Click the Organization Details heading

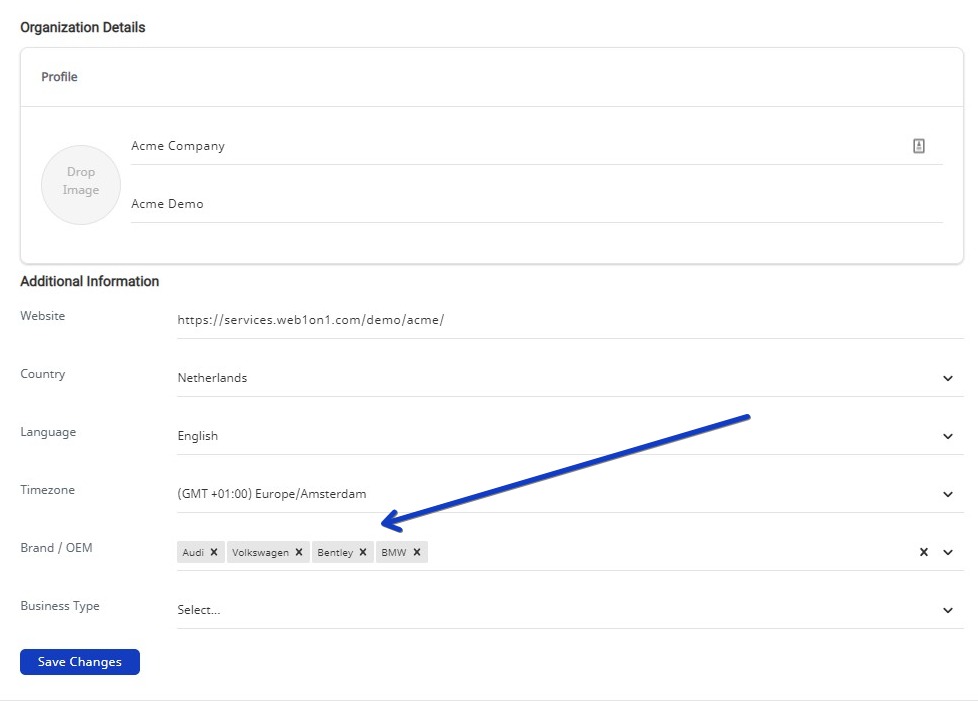[82, 27]
